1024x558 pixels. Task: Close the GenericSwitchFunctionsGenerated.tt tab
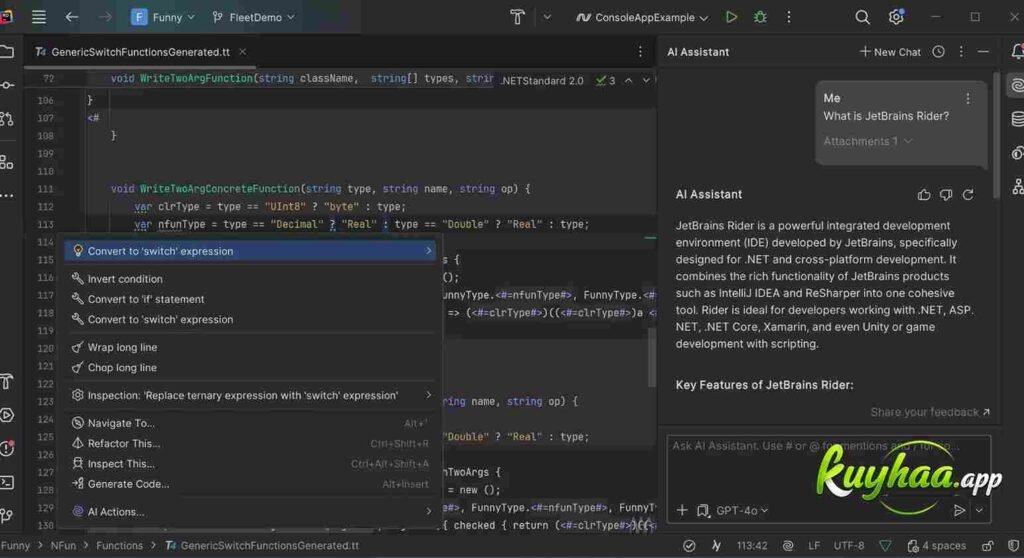click(x=242, y=52)
